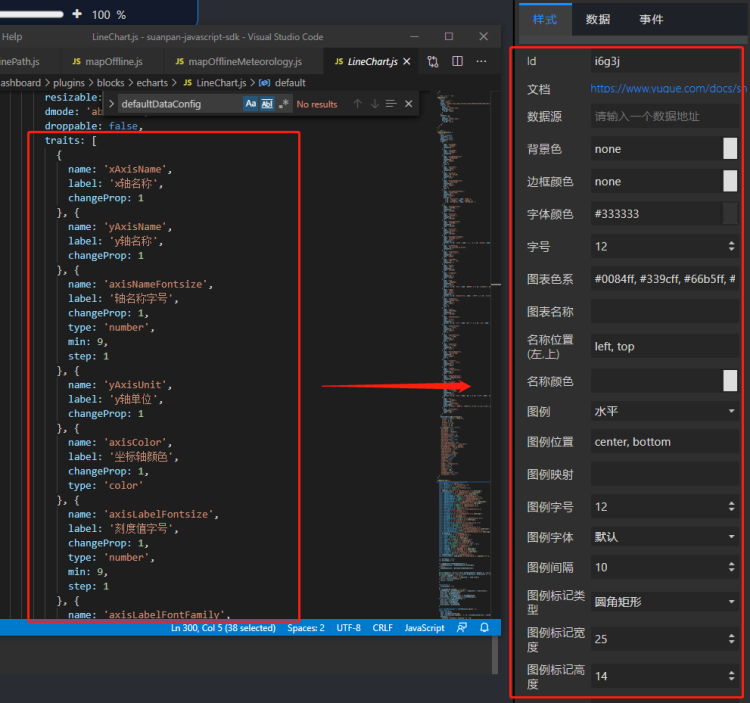750x703 pixels.
Task: Click the feedback icon in status bar
Action: (462, 628)
